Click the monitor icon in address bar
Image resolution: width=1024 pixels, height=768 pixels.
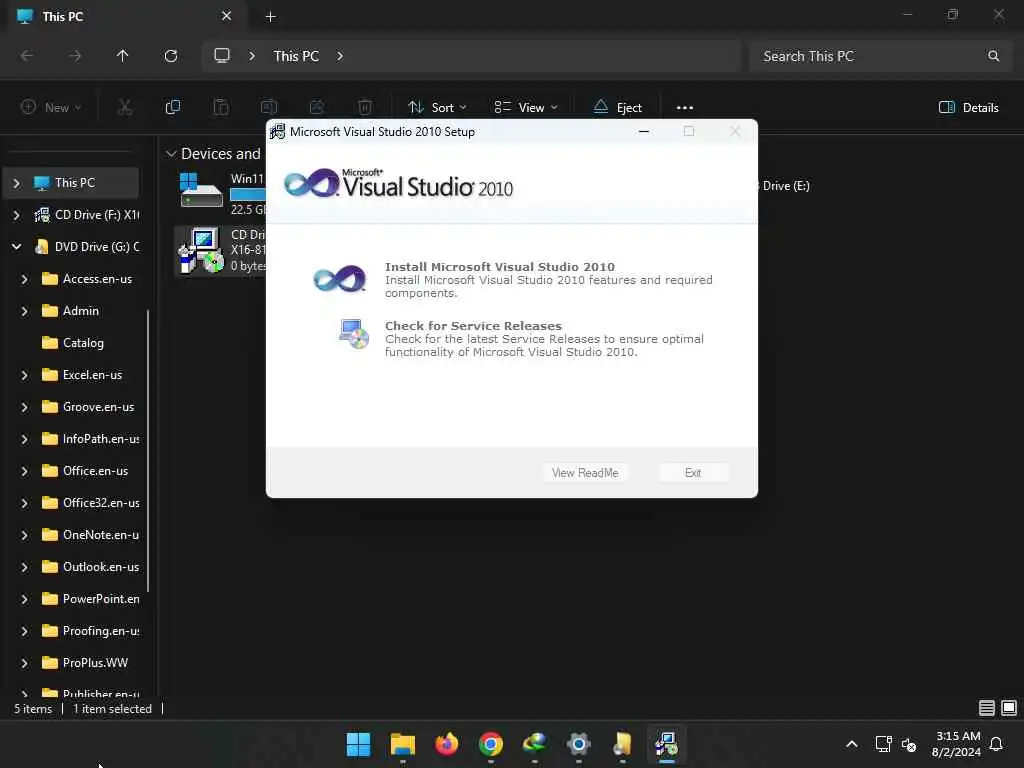222,56
